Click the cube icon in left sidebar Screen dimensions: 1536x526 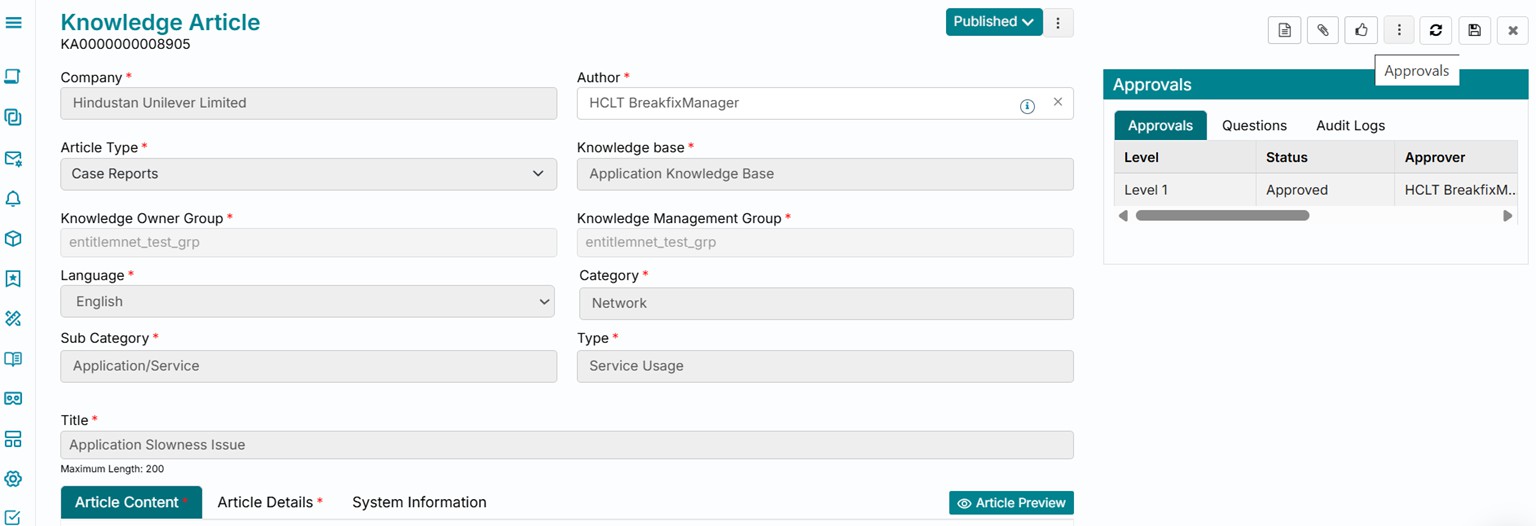tap(13, 239)
